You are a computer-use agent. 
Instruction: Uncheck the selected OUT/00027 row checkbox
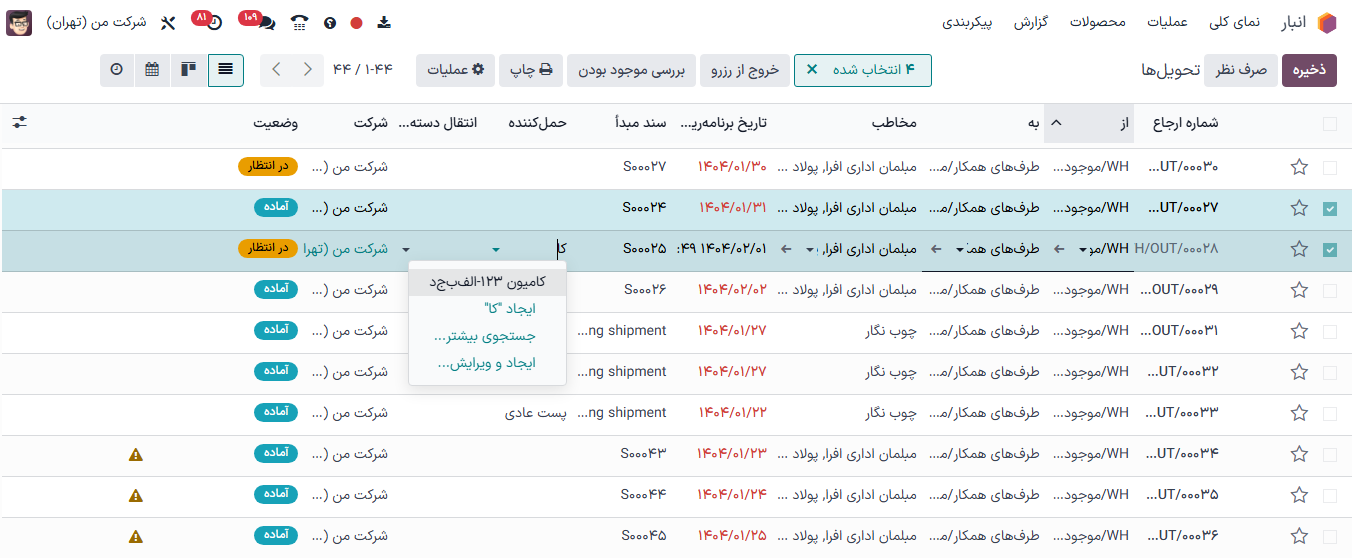click(1329, 208)
